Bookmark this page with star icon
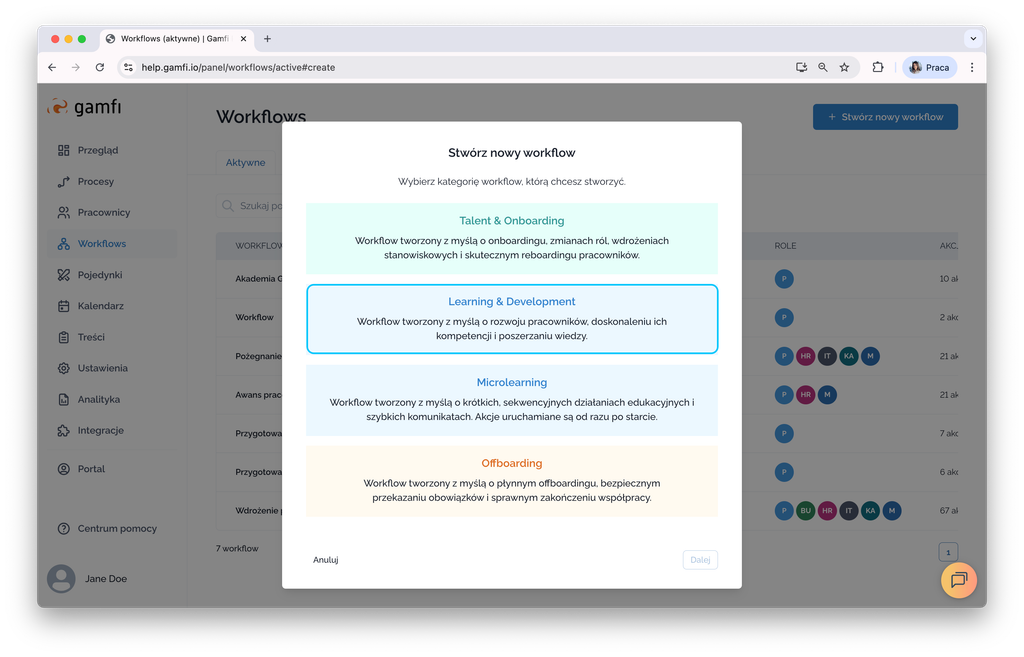 (x=844, y=67)
